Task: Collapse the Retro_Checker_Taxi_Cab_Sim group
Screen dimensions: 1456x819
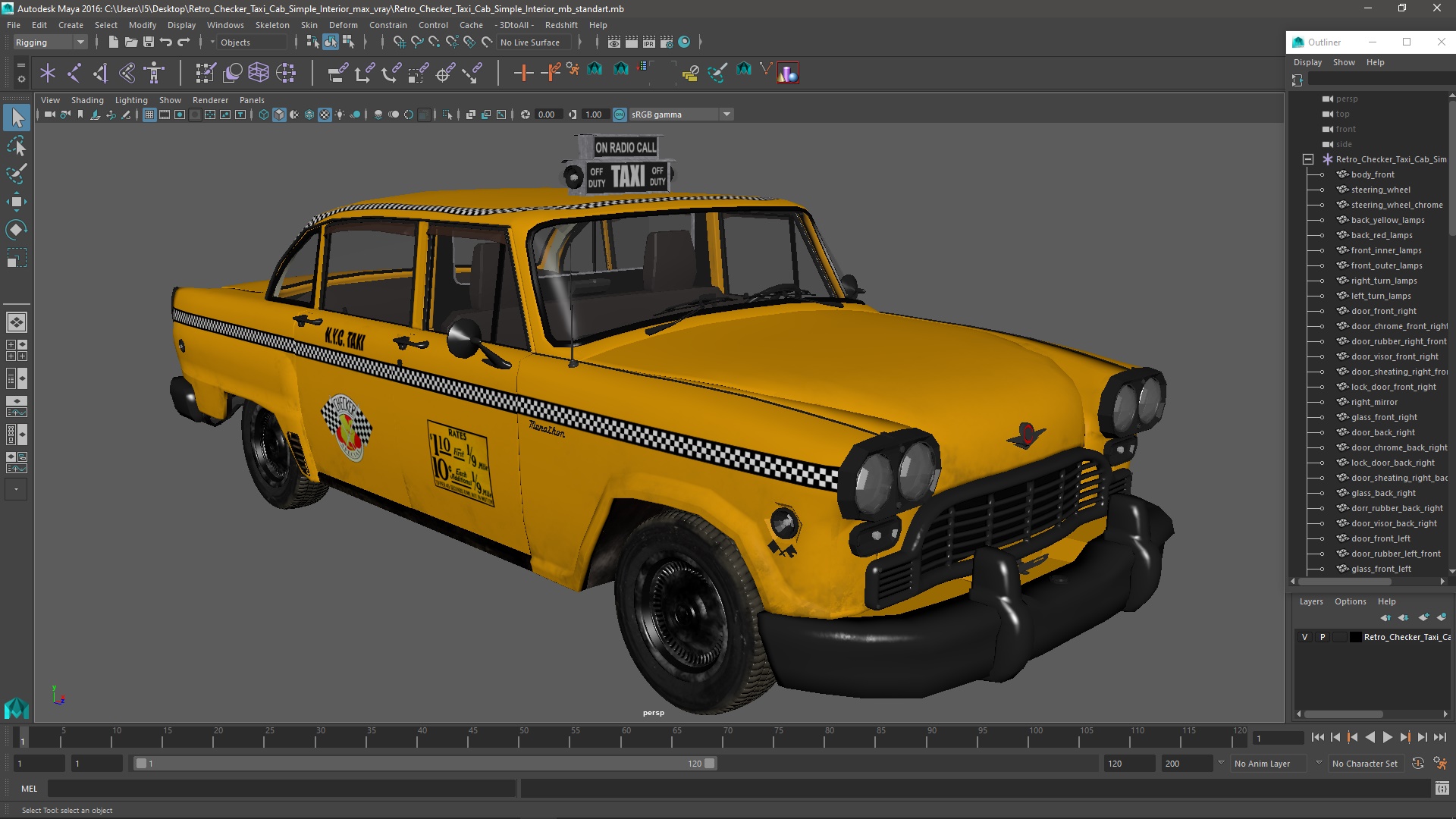Action: [1308, 159]
